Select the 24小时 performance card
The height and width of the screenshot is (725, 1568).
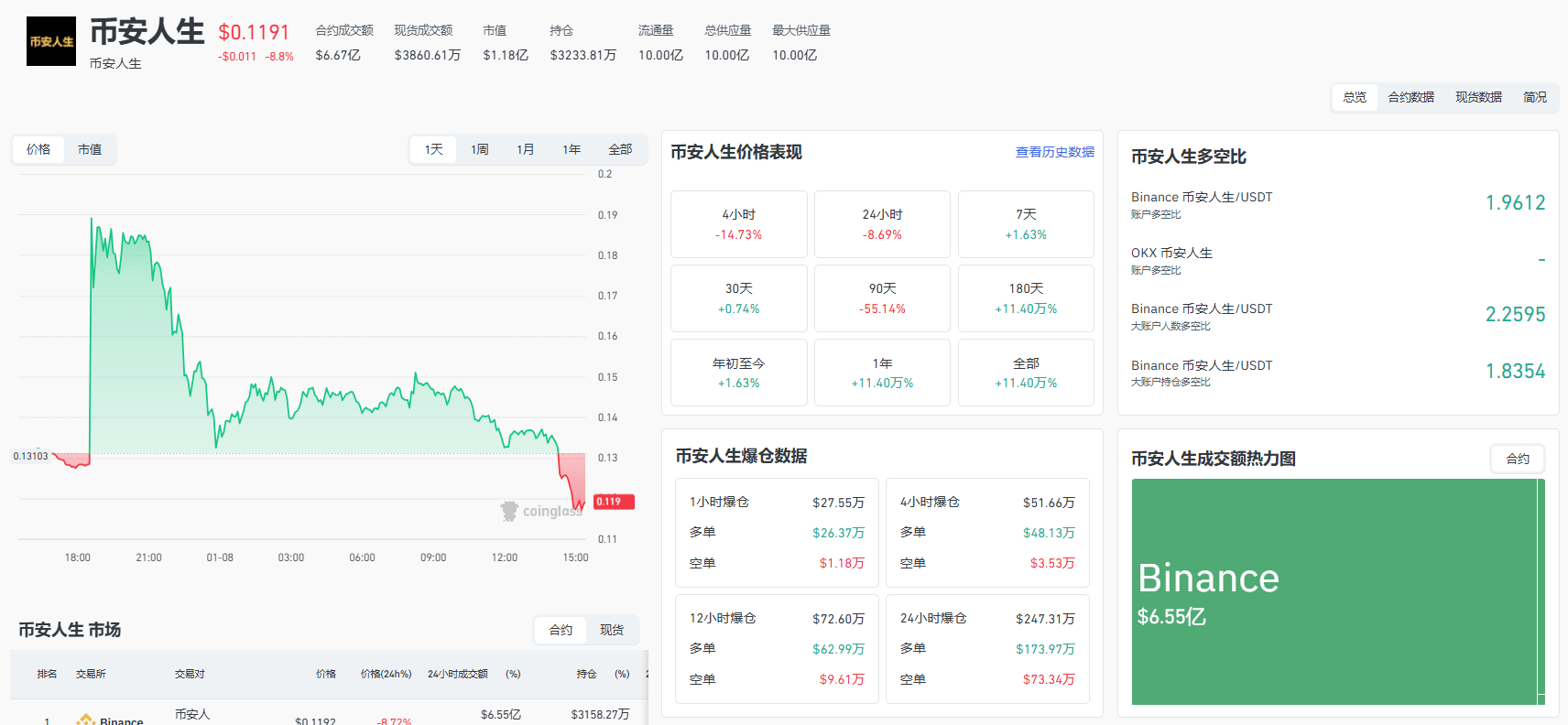(x=882, y=224)
